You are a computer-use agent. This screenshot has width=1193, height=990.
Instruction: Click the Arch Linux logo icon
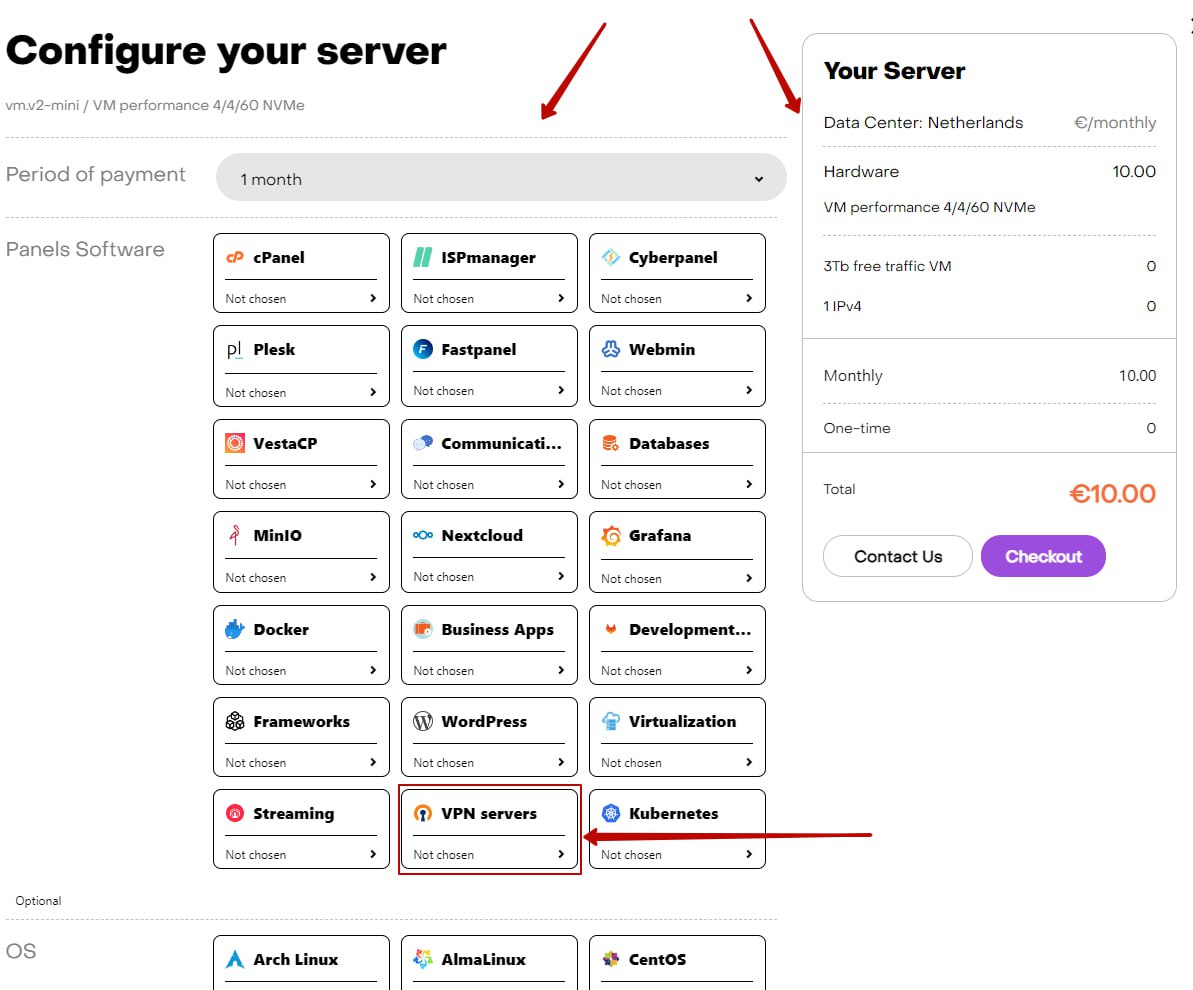point(235,959)
